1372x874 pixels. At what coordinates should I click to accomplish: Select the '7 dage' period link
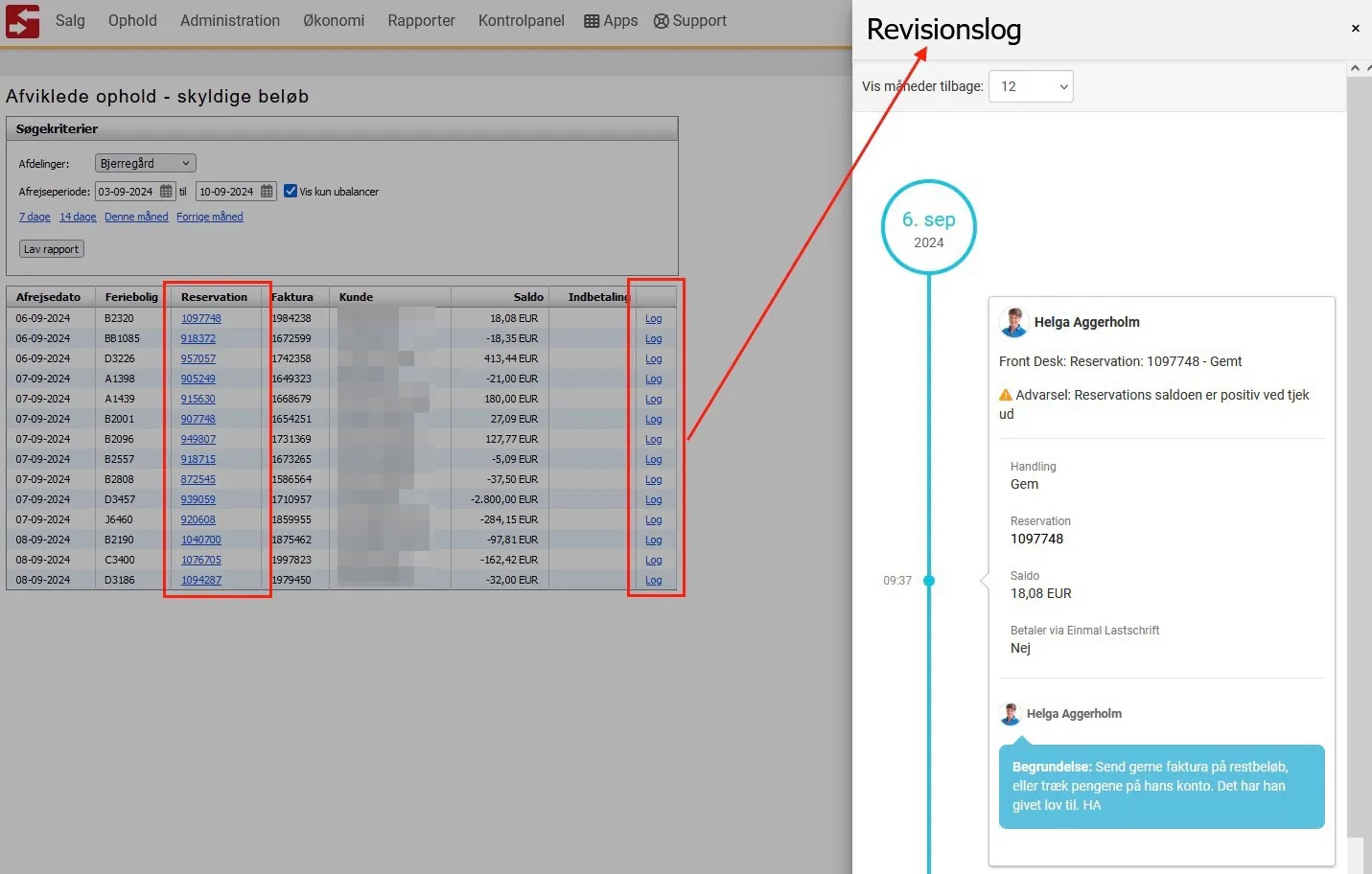click(35, 218)
